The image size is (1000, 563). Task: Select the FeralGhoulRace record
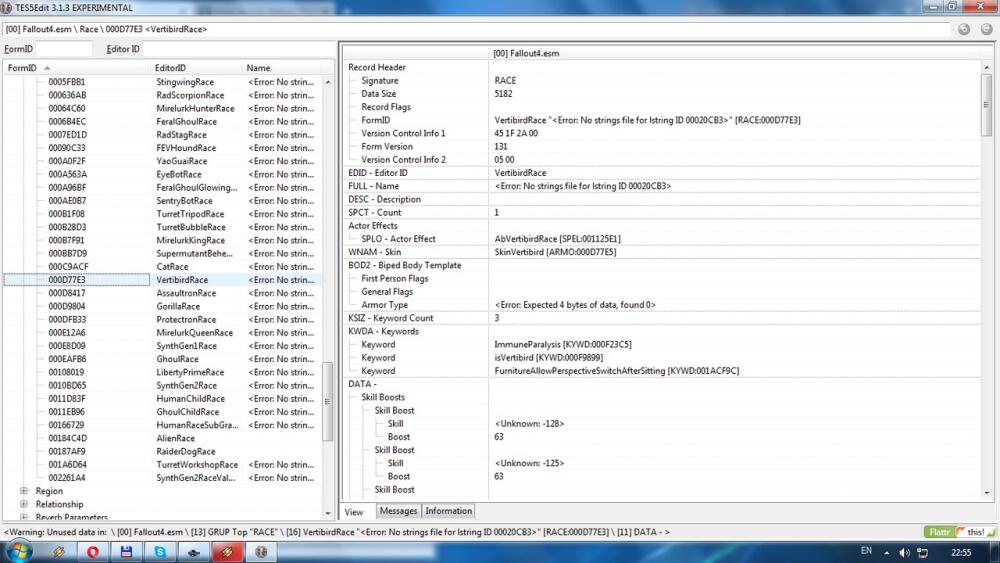click(186, 121)
